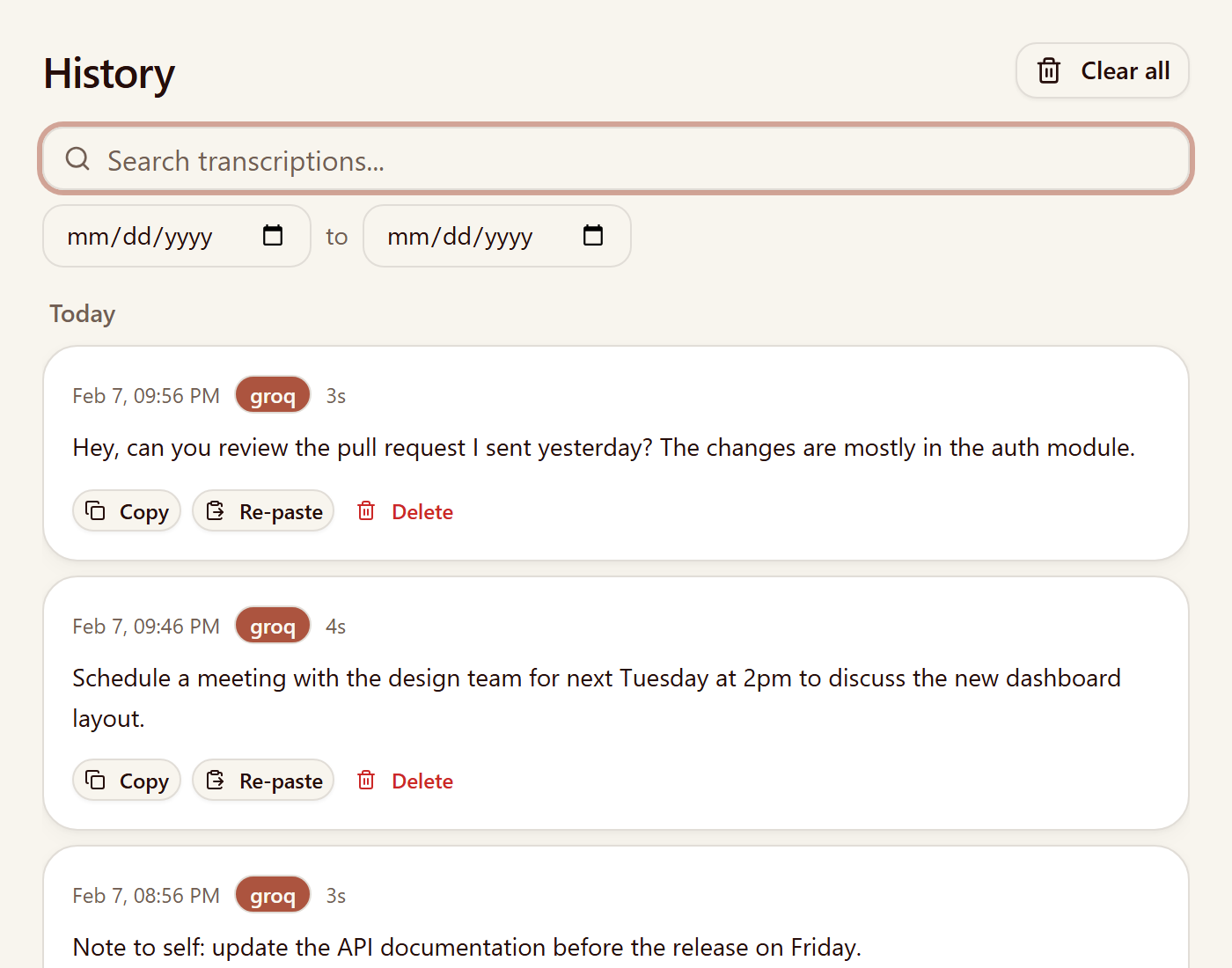Click the clipboard icon on first Re-paste button

tap(216, 510)
